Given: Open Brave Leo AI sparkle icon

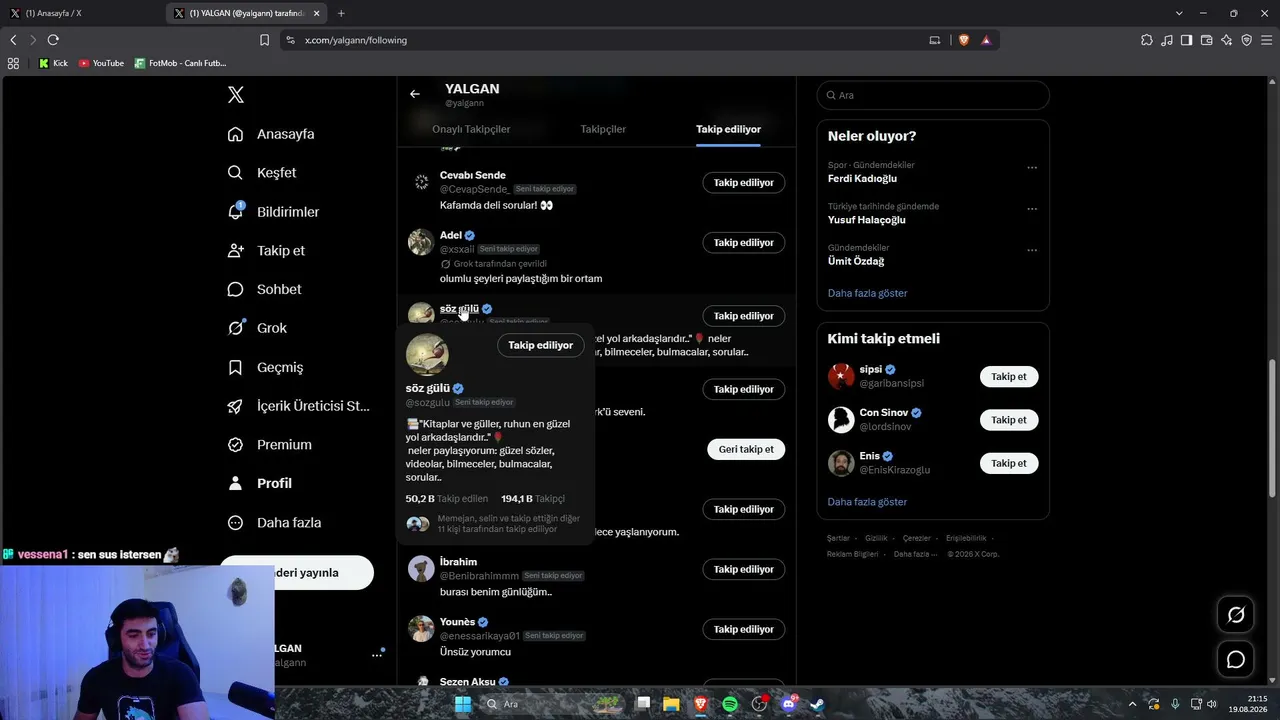Looking at the screenshot, I should click(x=1227, y=40).
